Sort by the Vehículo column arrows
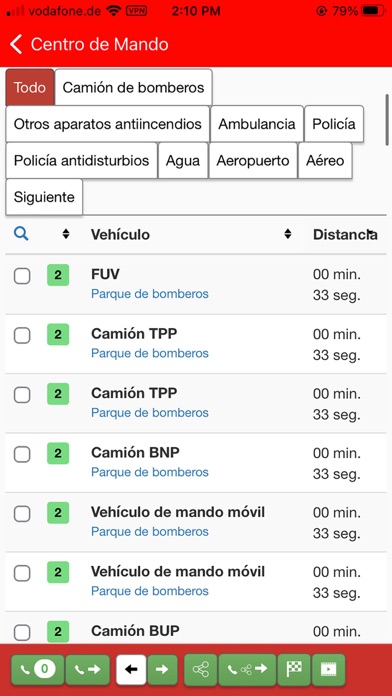The height and width of the screenshot is (696, 392). (288, 233)
